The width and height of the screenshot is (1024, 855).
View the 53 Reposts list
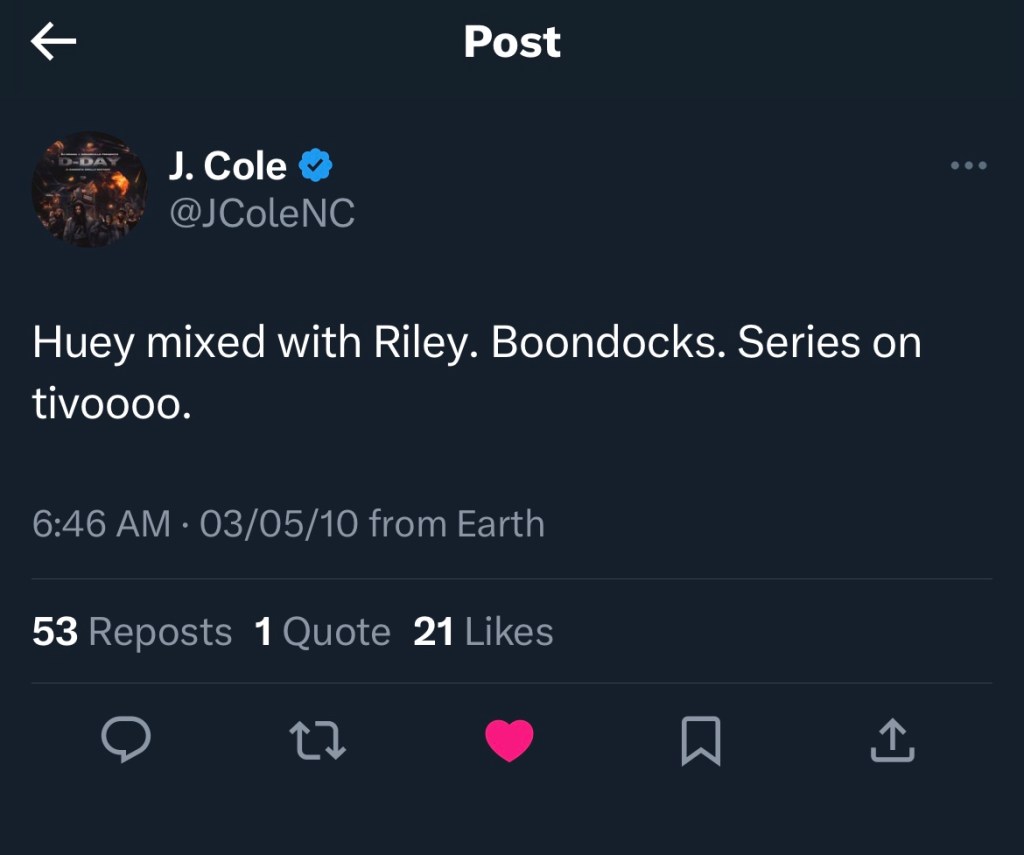[132, 632]
